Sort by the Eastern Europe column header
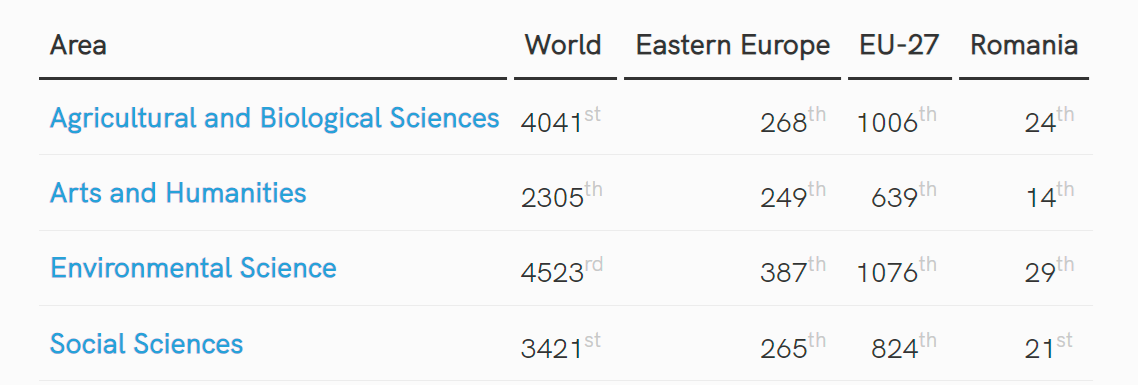The width and height of the screenshot is (1138, 385). 732,46
